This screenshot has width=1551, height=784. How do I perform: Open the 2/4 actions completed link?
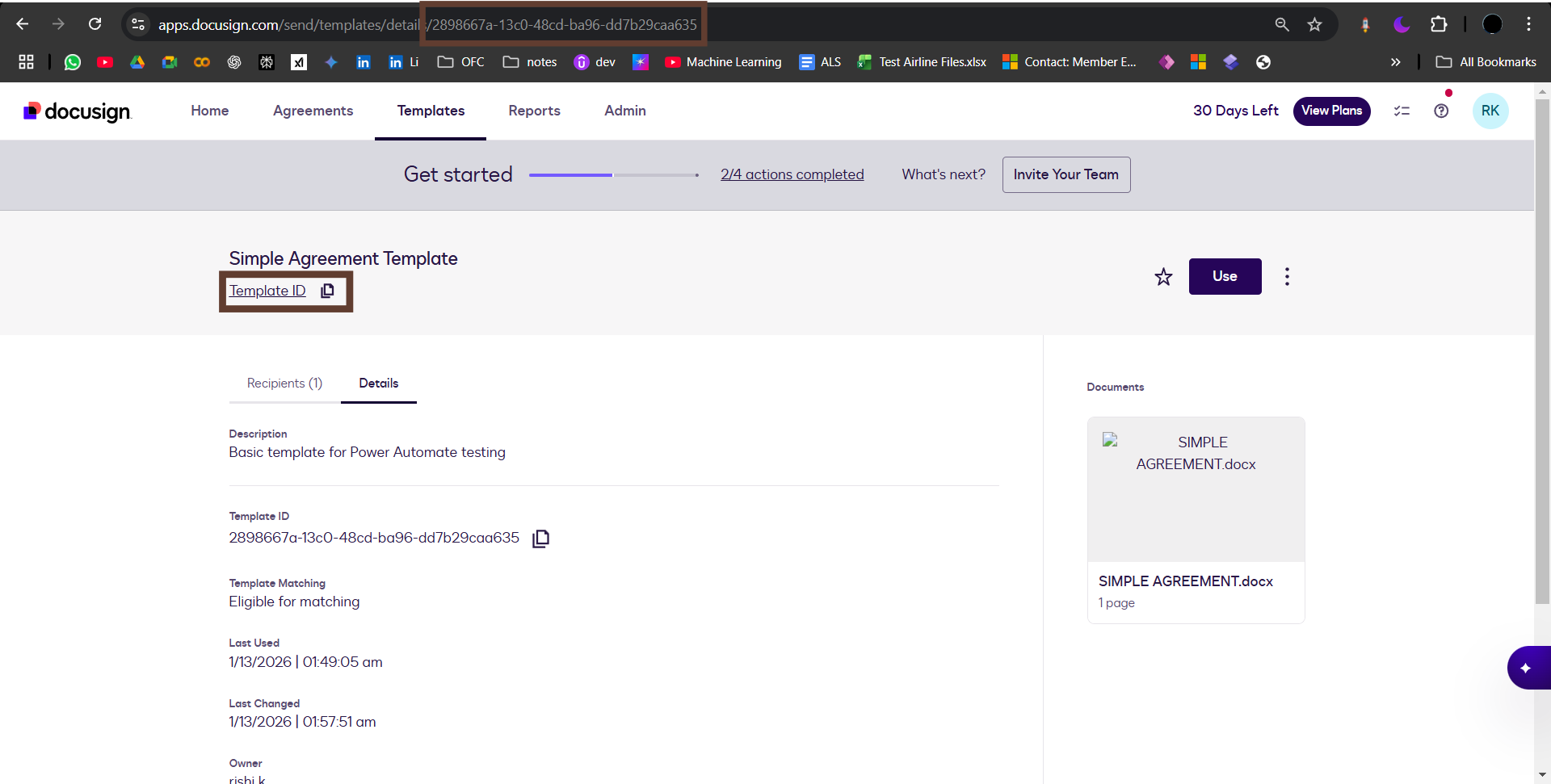click(792, 174)
